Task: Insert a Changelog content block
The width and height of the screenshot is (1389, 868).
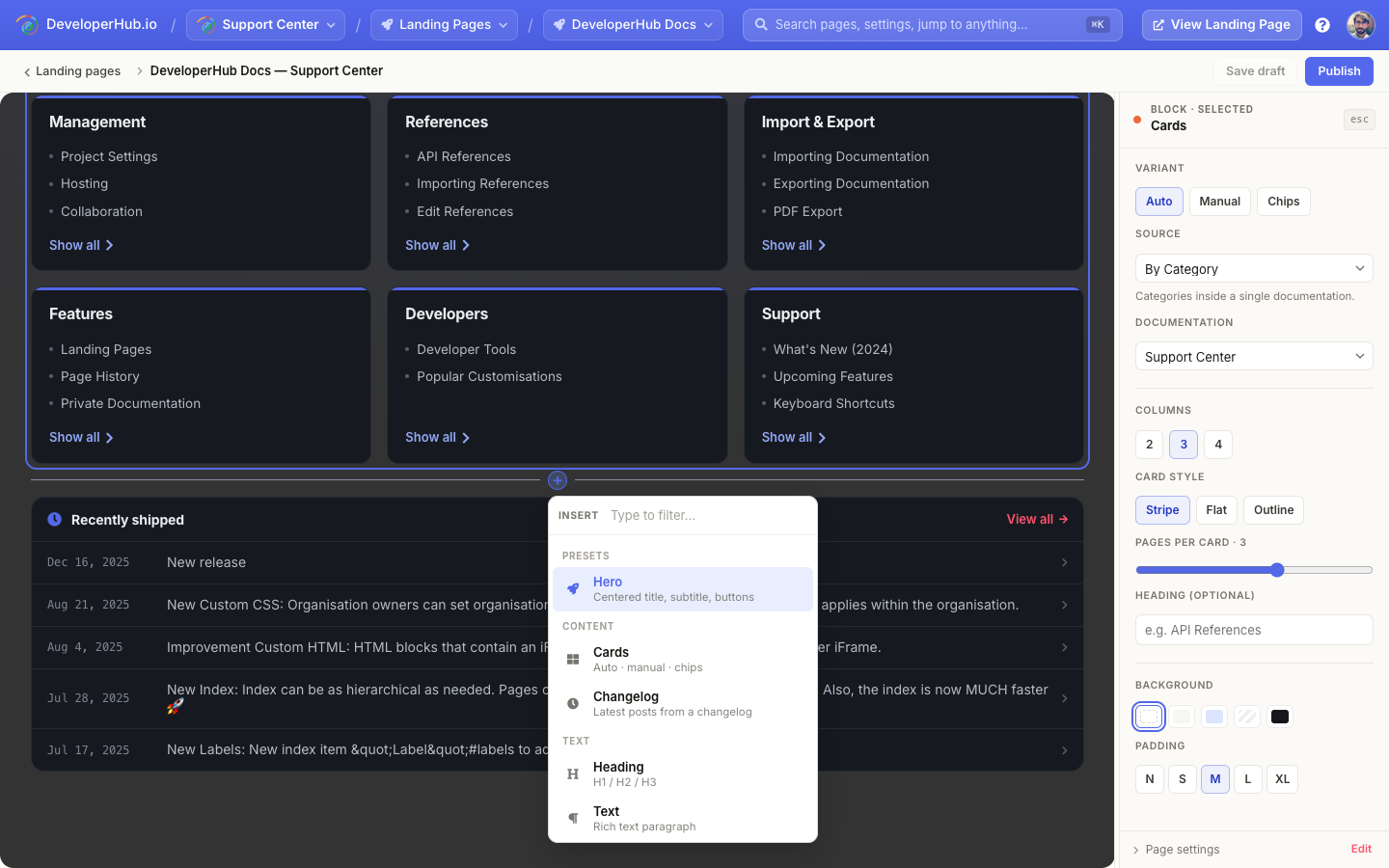Action: pyautogui.click(x=683, y=704)
